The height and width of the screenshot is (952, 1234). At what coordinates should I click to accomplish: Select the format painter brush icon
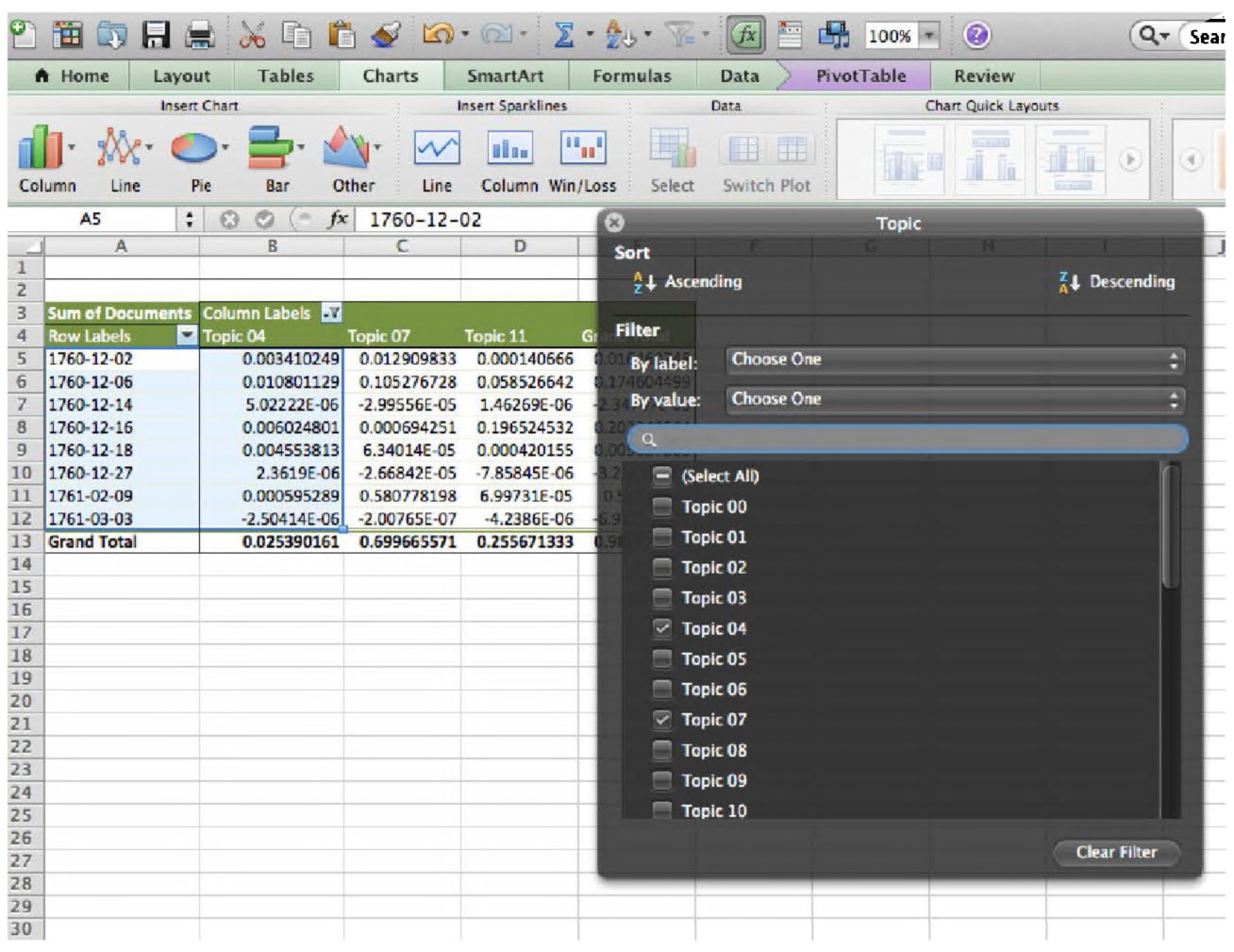pos(385,35)
